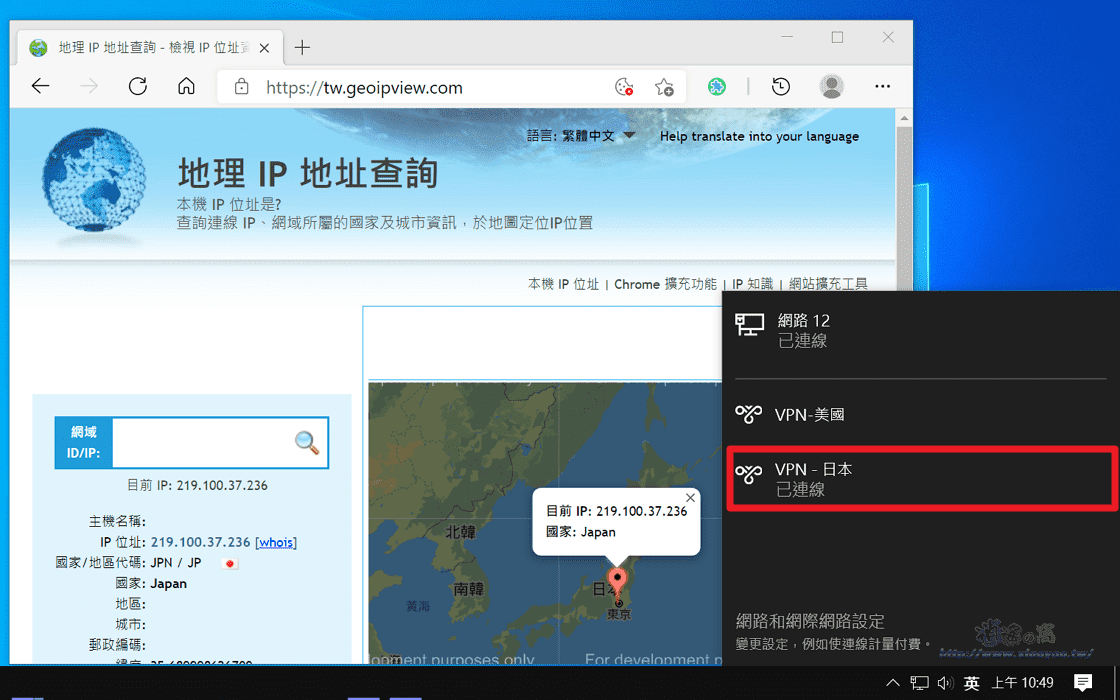Click Help translate into your language link

click(759, 136)
